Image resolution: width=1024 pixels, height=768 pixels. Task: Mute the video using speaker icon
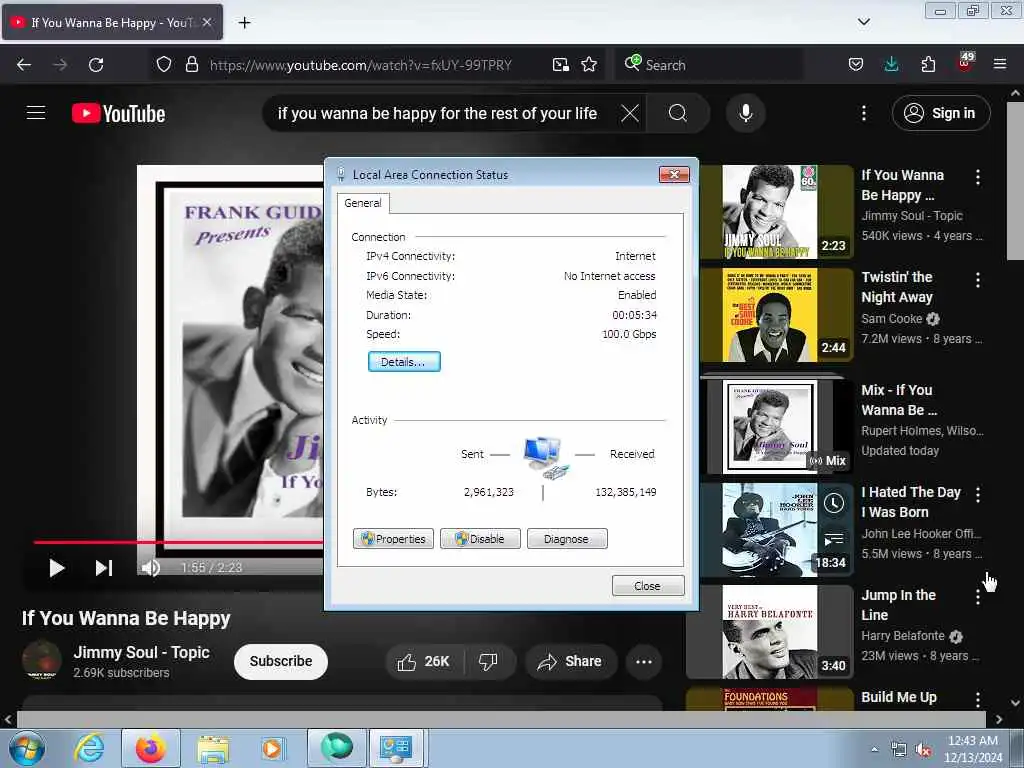150,568
